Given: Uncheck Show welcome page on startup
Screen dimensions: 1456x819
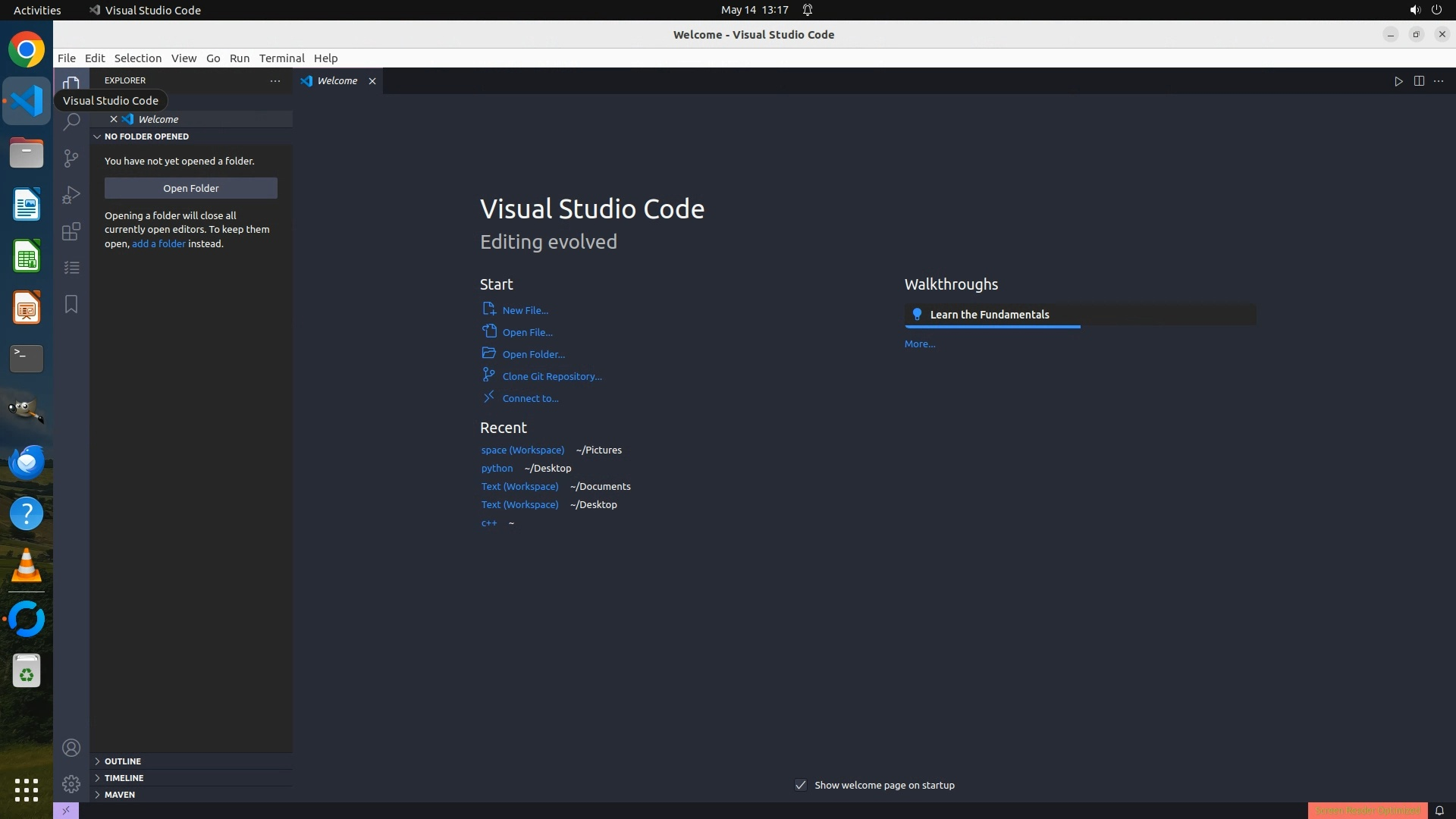Looking at the screenshot, I should click(801, 785).
